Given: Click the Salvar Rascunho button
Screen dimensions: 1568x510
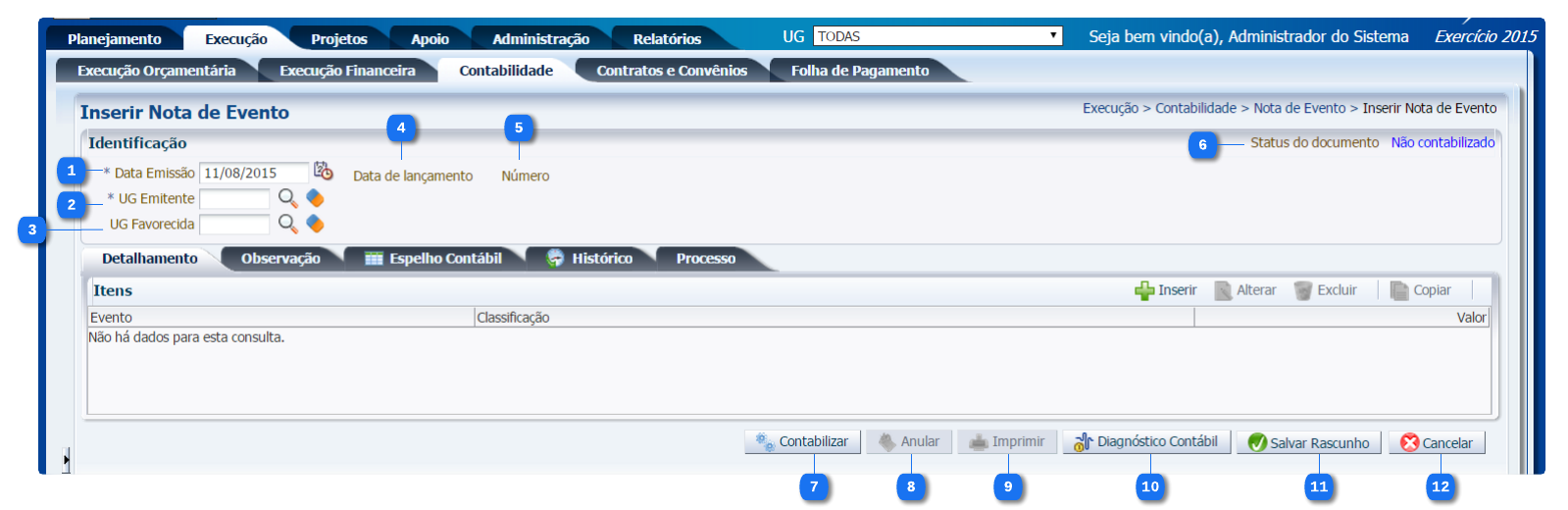Looking at the screenshot, I should point(1308,443).
